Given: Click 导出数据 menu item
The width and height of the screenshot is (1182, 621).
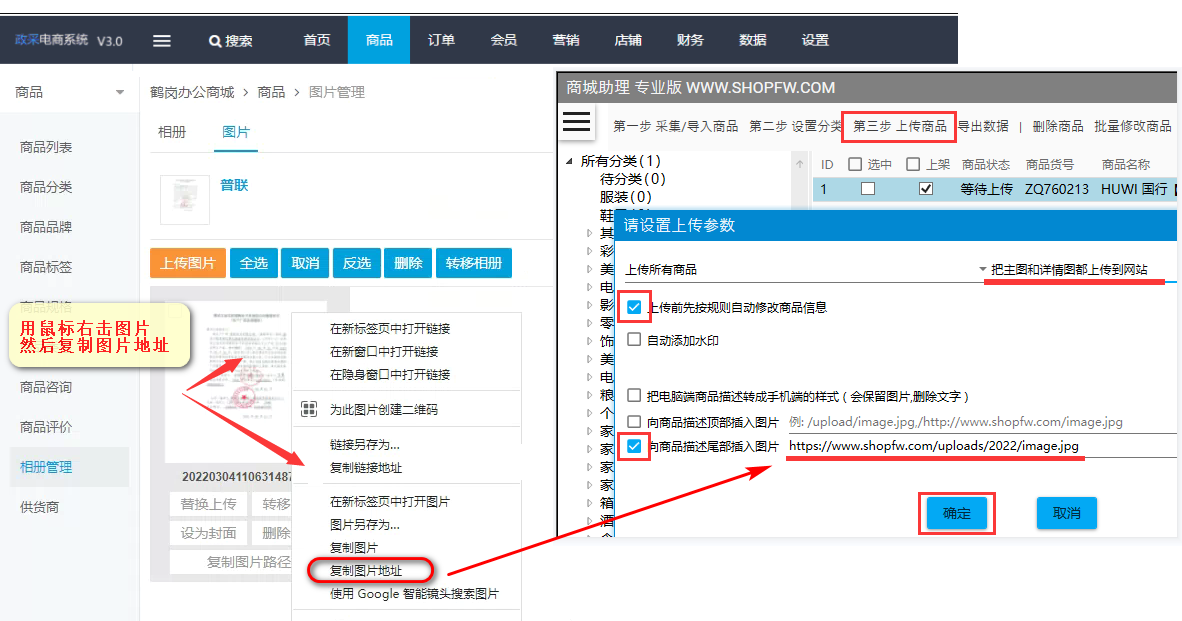Looking at the screenshot, I should (x=983, y=127).
